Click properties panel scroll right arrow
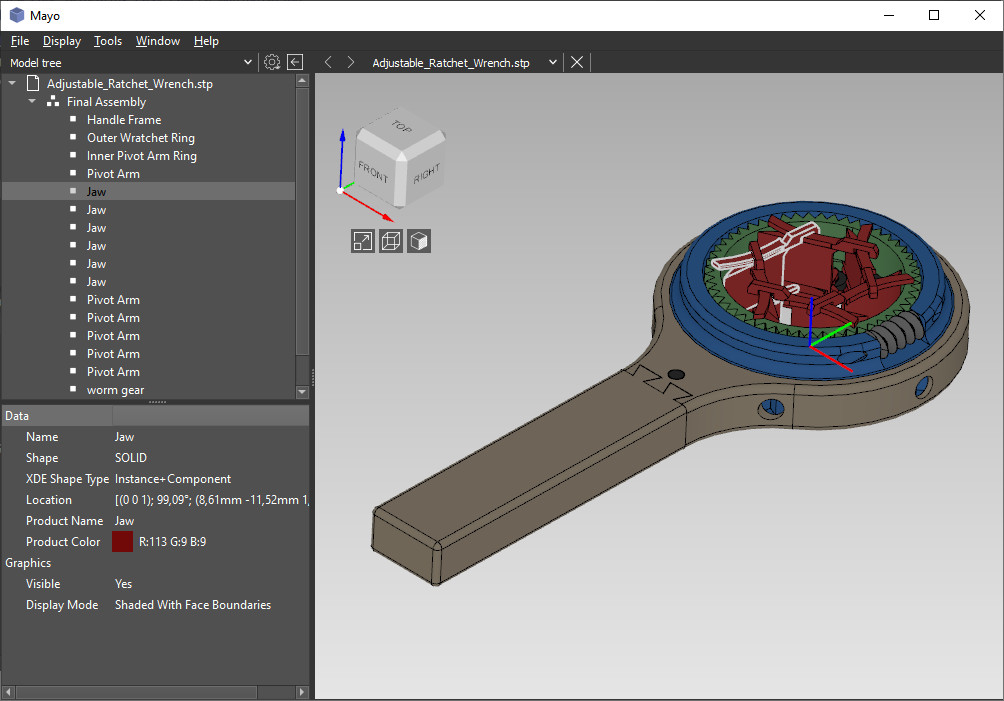Image resolution: width=1004 pixels, height=701 pixels. (x=302, y=692)
